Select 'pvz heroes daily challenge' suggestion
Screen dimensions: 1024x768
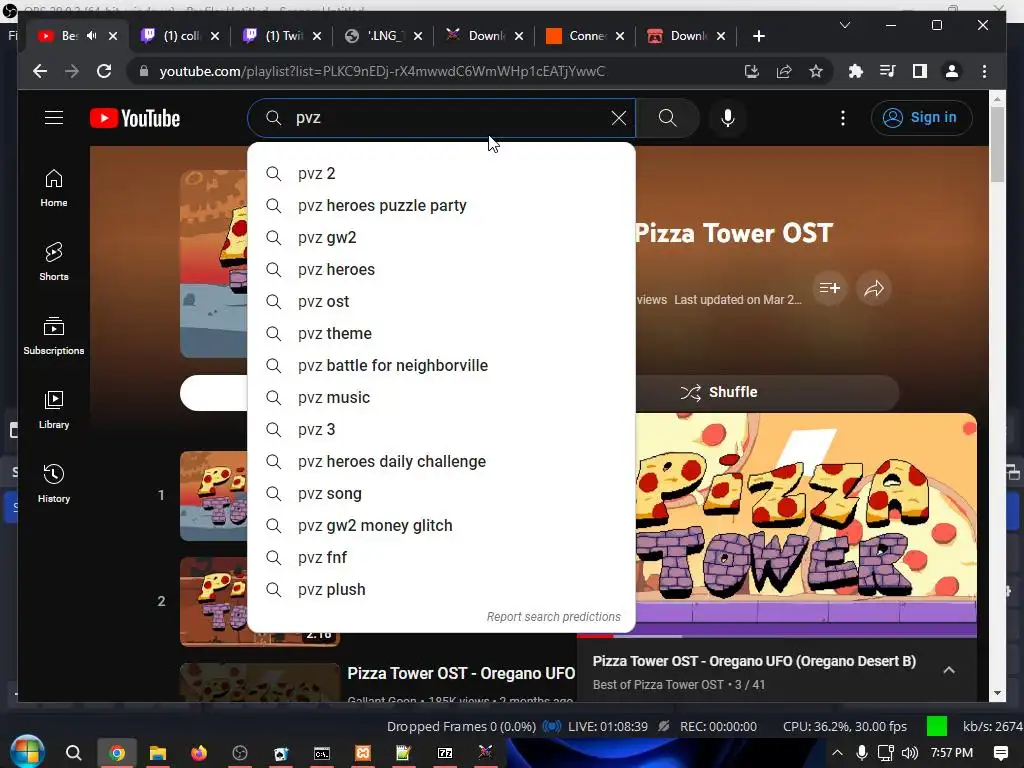[x=441, y=462]
